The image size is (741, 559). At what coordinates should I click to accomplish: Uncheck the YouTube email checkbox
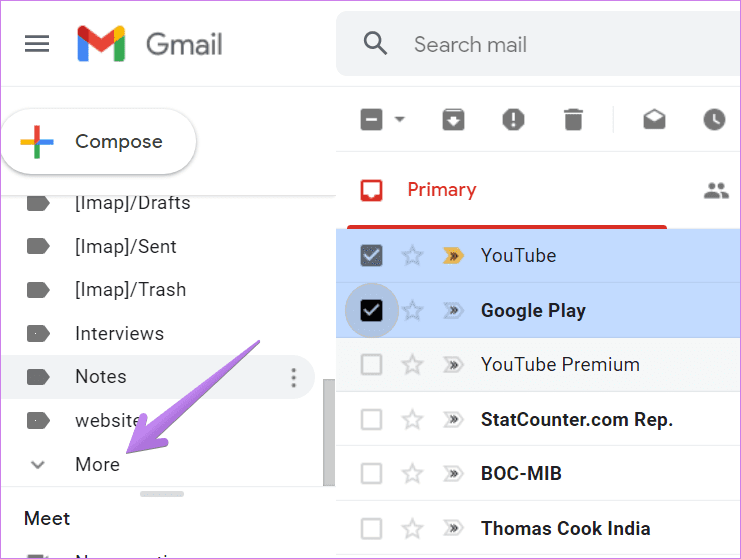click(x=371, y=256)
